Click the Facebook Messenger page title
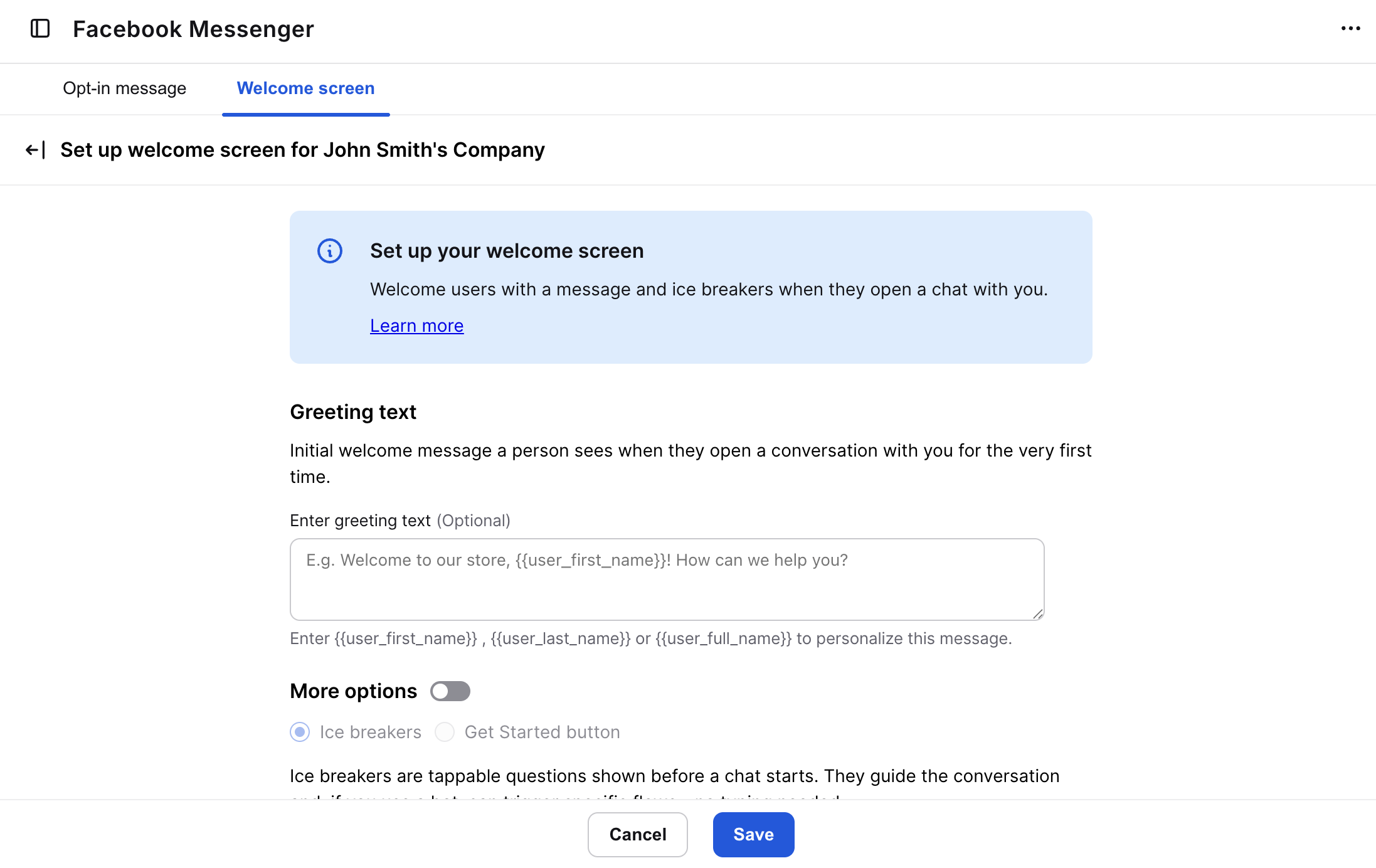This screenshot has height=868, width=1376. click(x=193, y=29)
